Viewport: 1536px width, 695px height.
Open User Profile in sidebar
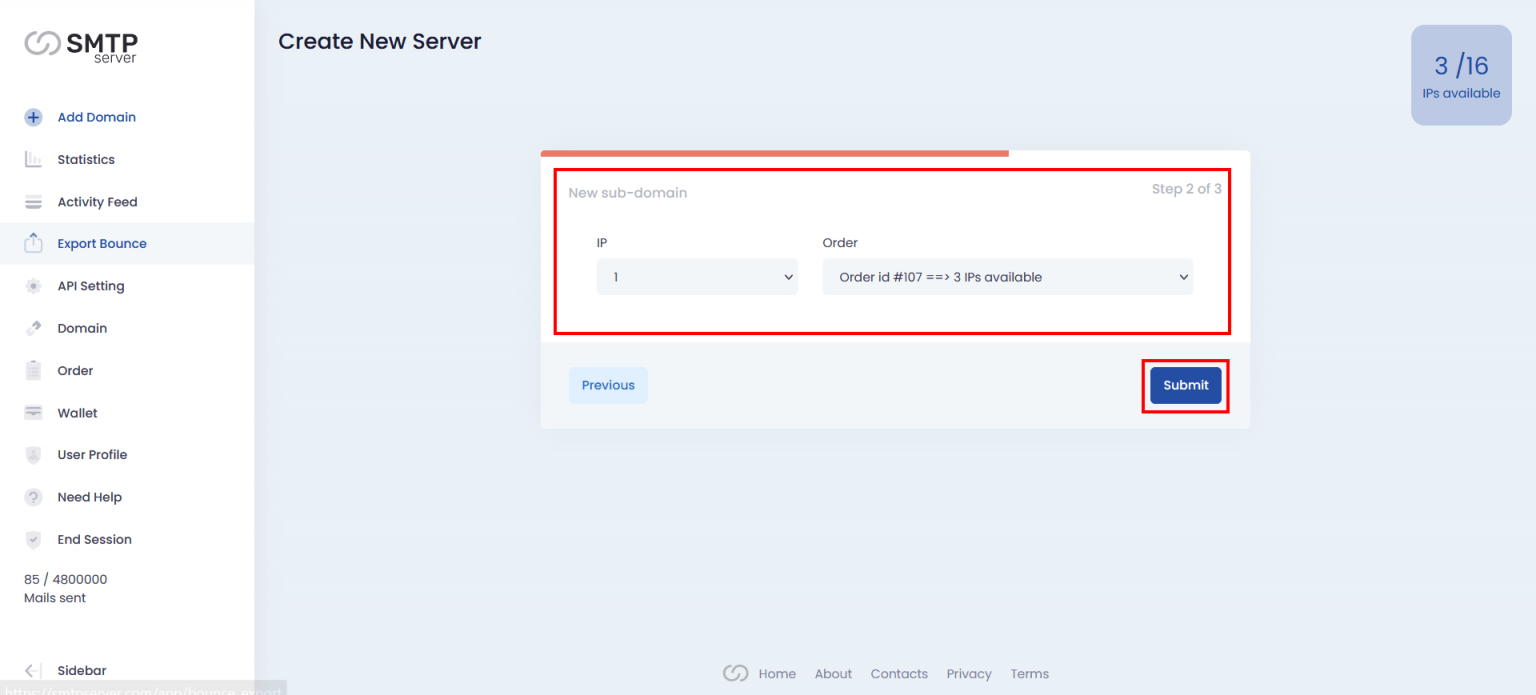[92, 455]
